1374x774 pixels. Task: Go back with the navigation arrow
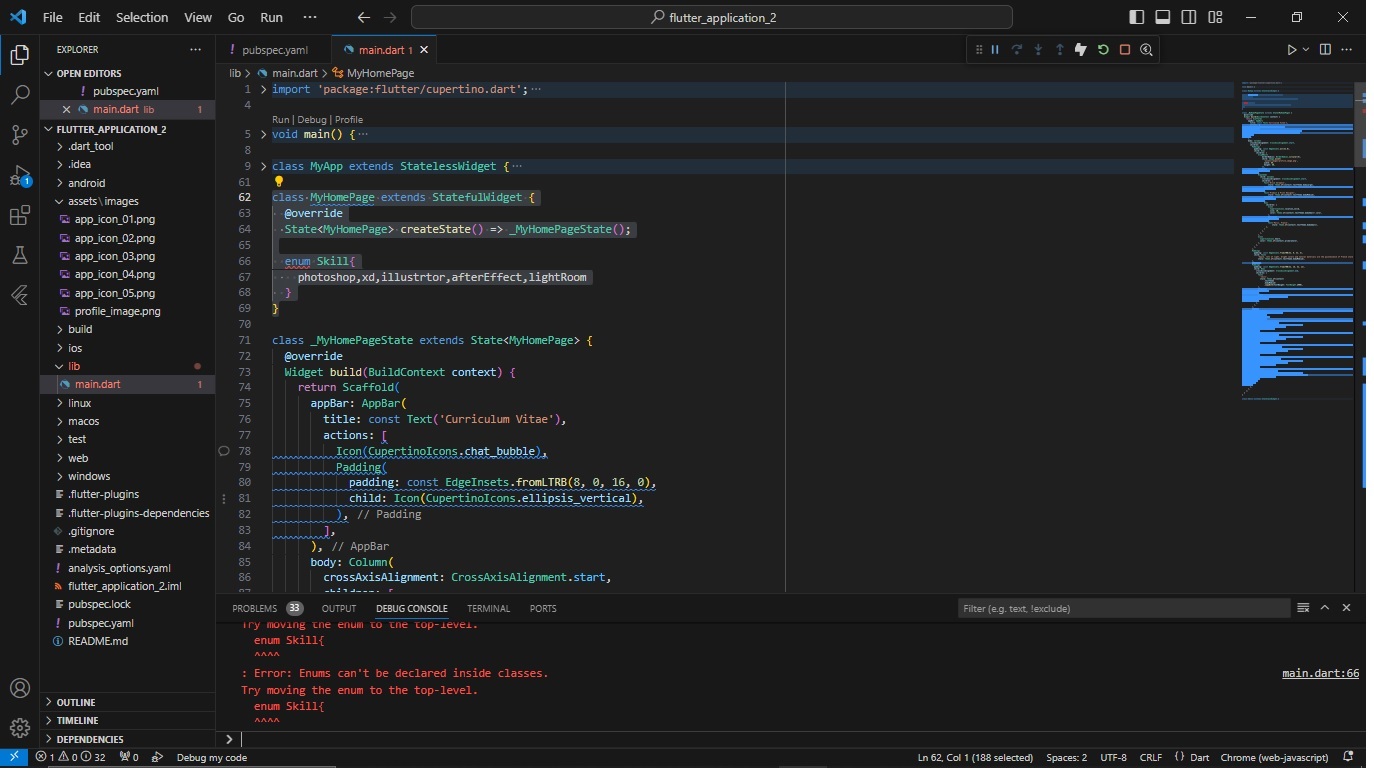point(364,17)
